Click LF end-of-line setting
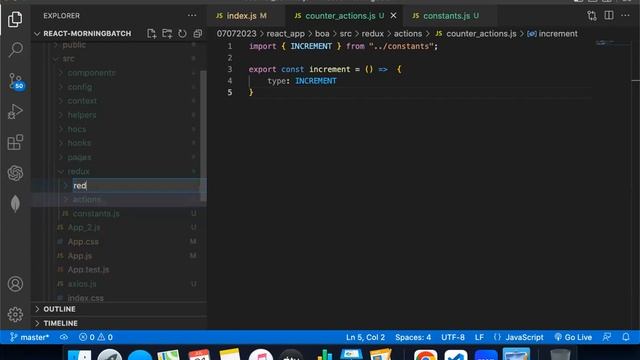640x360 pixels. click(479, 337)
